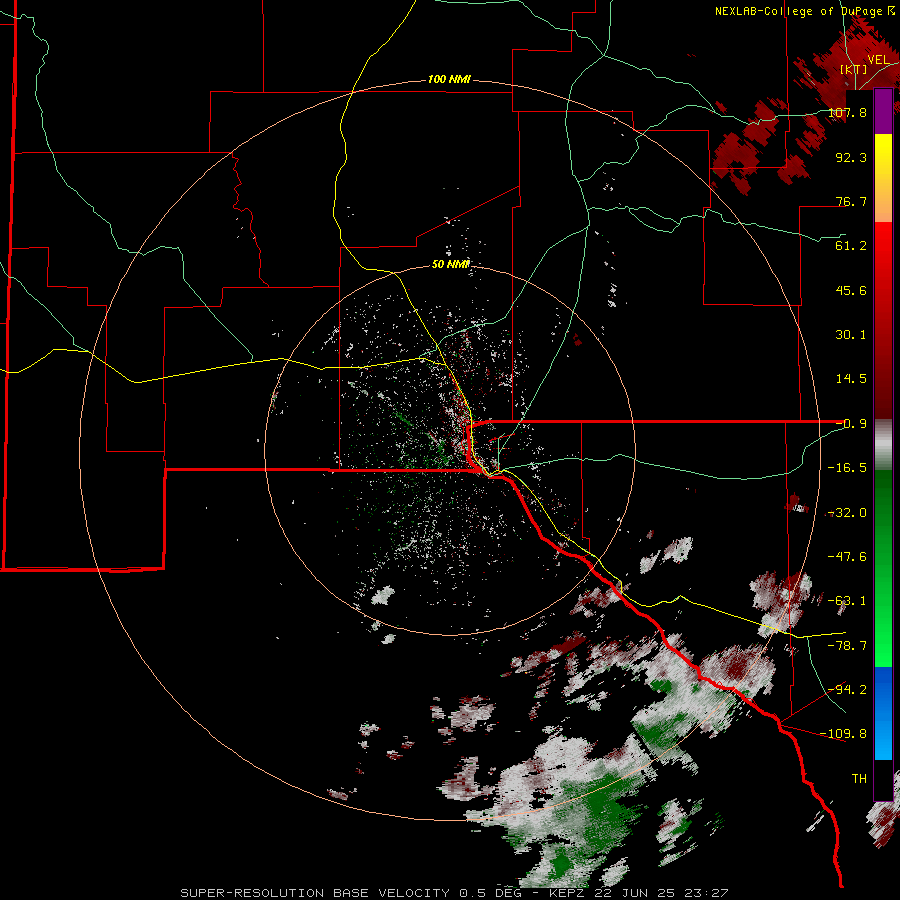Click the NEXLAB-College of DuPage label
The image size is (900, 900).
pyautogui.click(x=805, y=11)
